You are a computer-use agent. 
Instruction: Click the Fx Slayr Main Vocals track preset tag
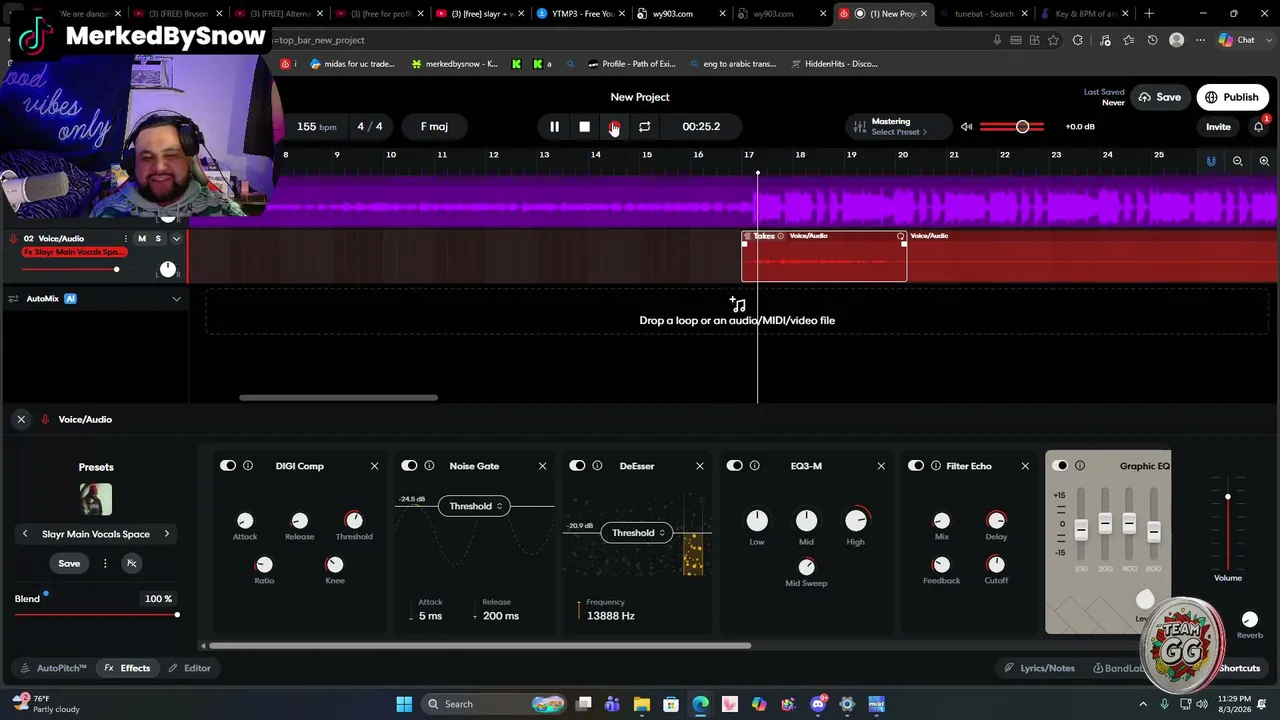point(74,252)
